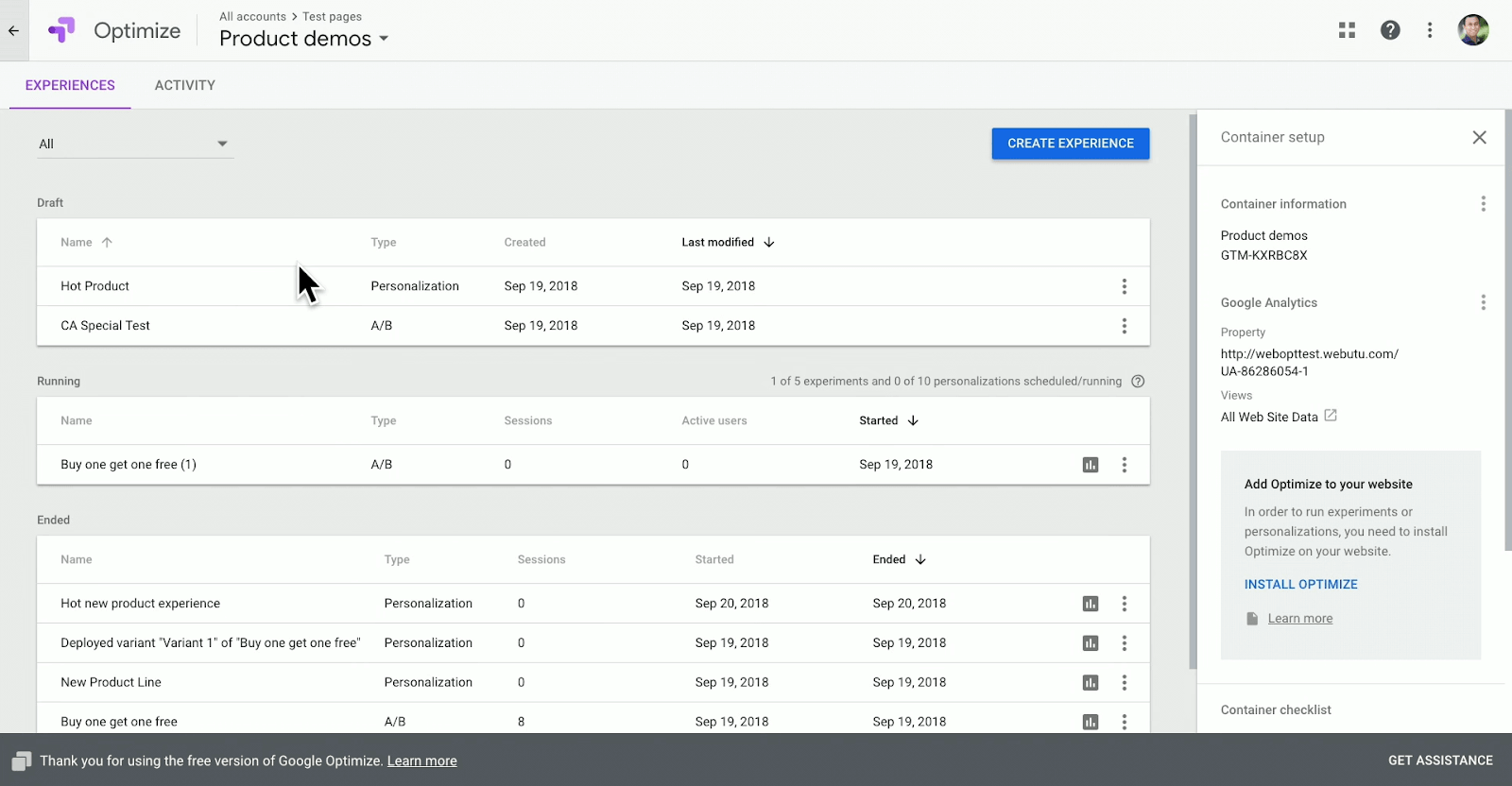Open the Google apps grid icon
This screenshot has width=1512, height=786.
tap(1347, 30)
